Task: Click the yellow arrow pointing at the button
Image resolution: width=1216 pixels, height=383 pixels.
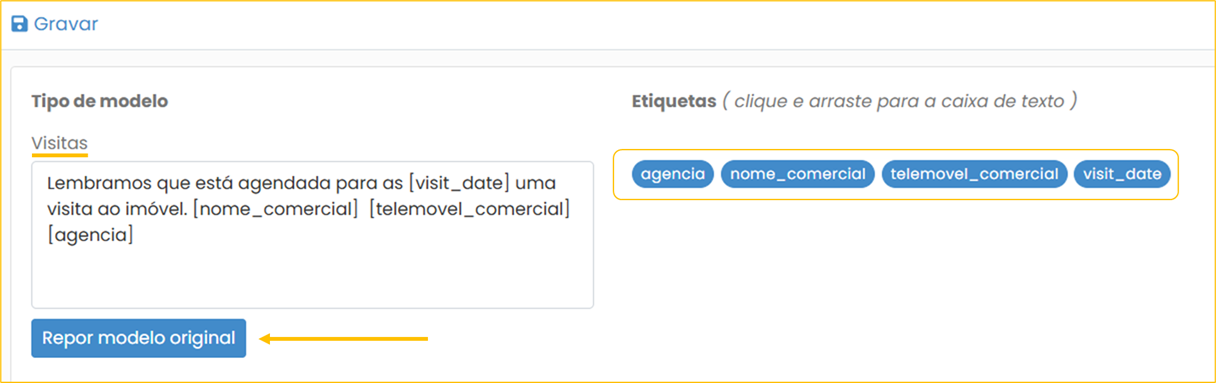Action: pos(344,339)
